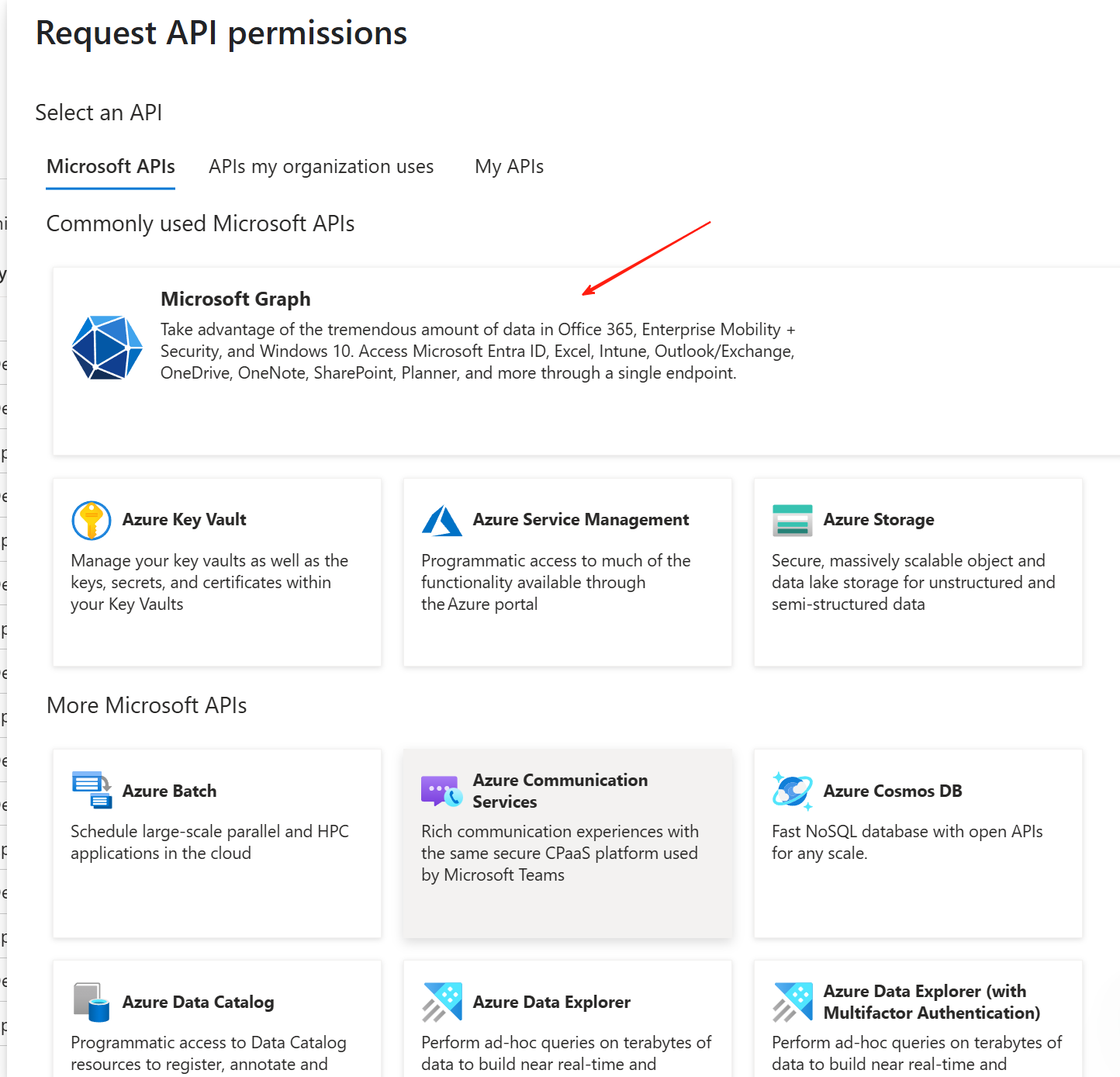Click the Azure Data Explorer icon
The width and height of the screenshot is (1120, 1077).
(442, 1002)
